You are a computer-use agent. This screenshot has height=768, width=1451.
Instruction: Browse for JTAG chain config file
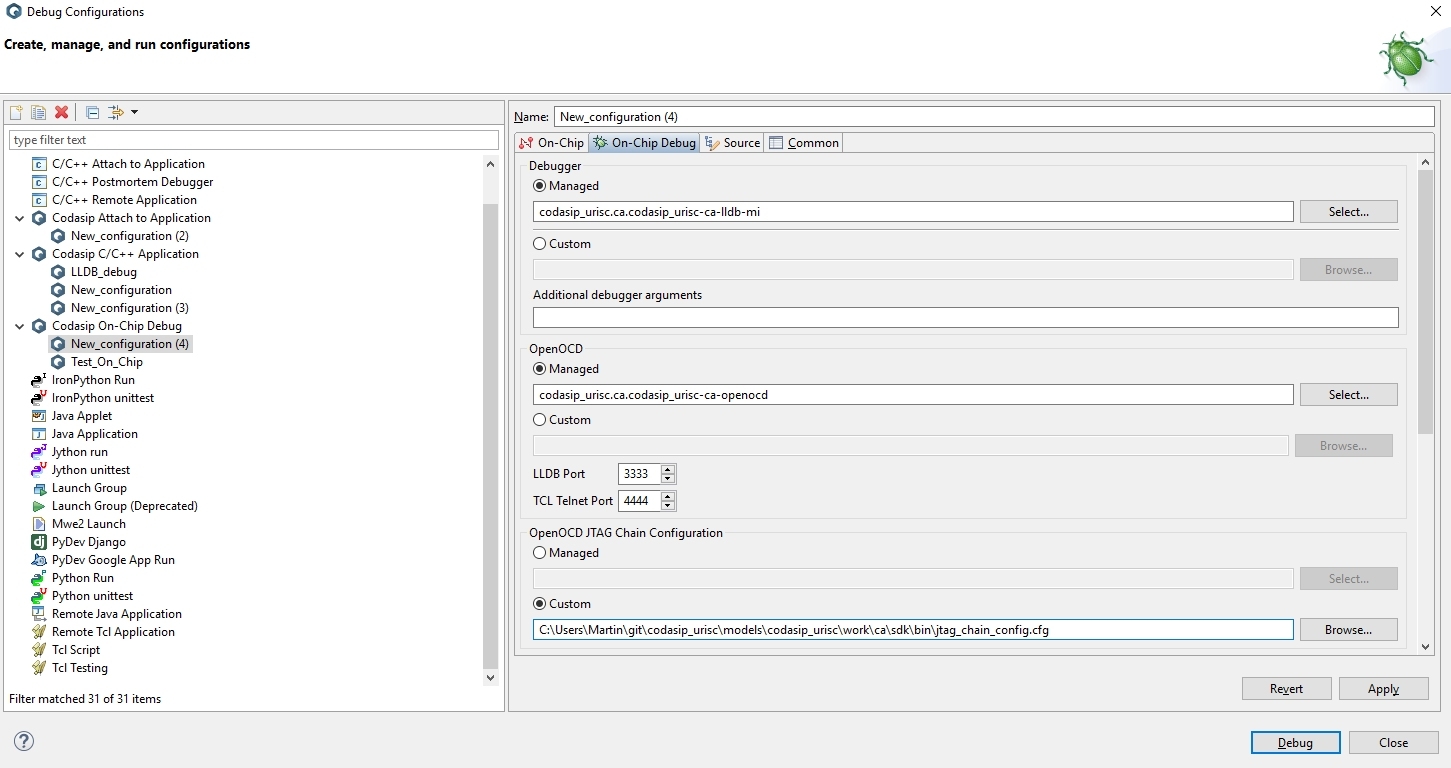pos(1348,630)
